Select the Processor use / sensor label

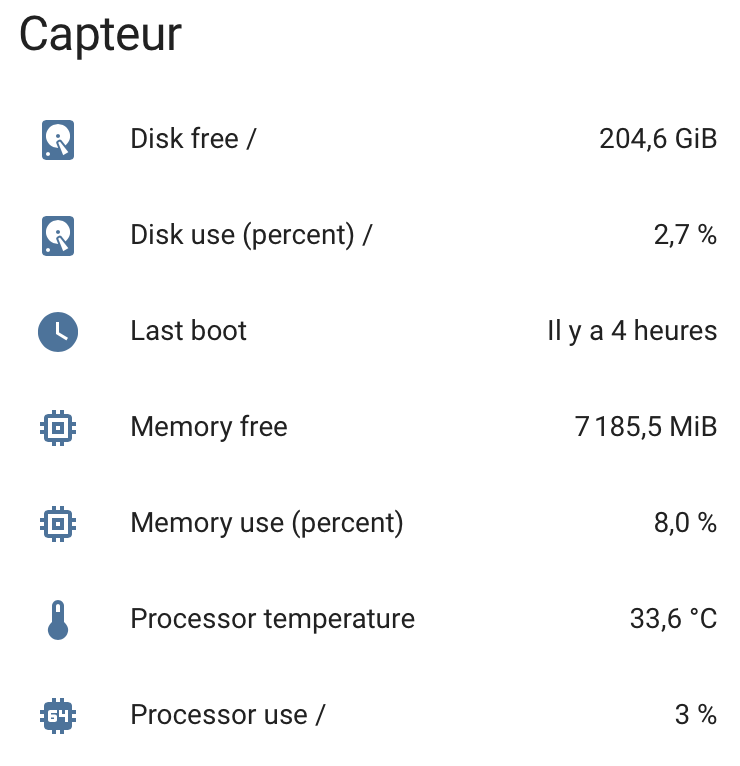coord(227,715)
